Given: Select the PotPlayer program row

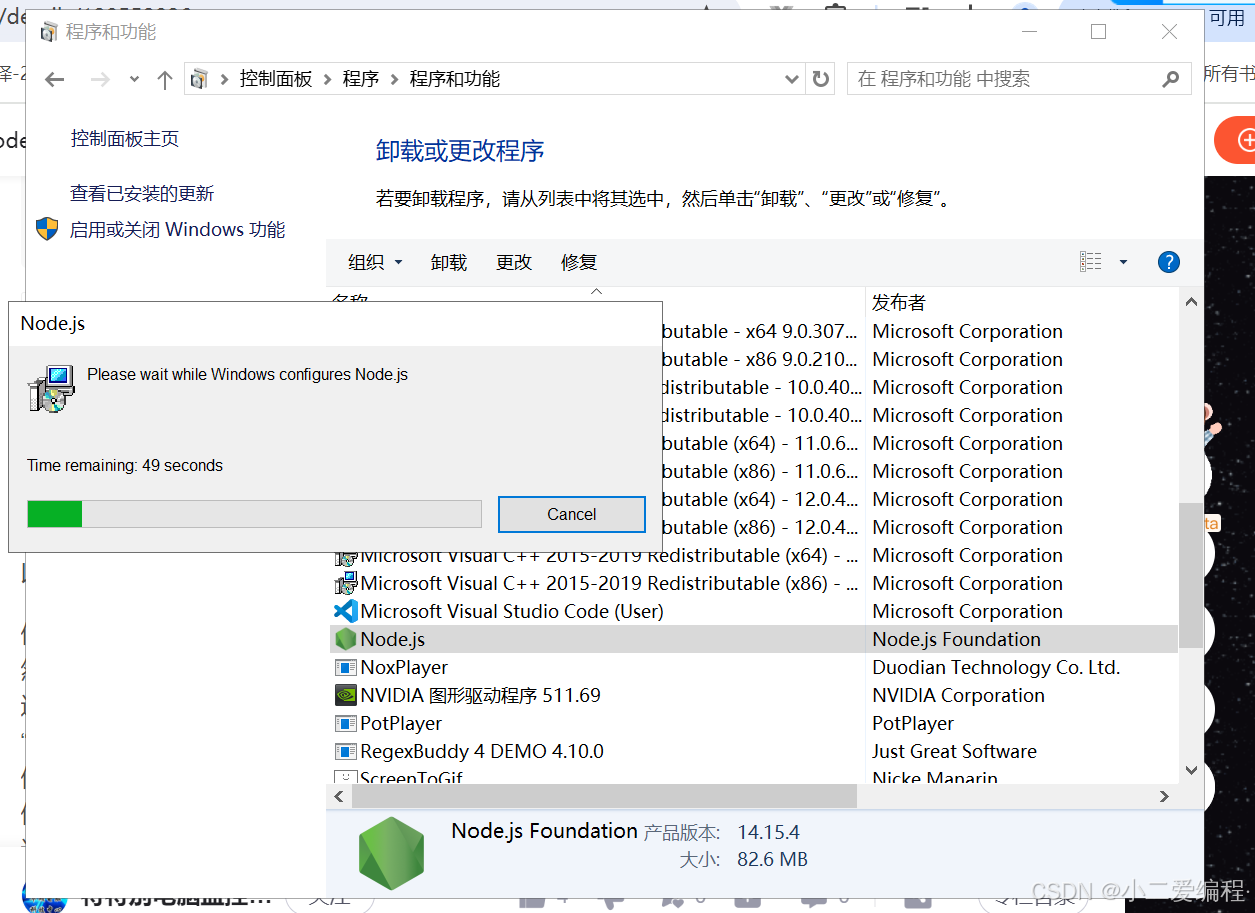Looking at the screenshot, I should tap(754, 723).
